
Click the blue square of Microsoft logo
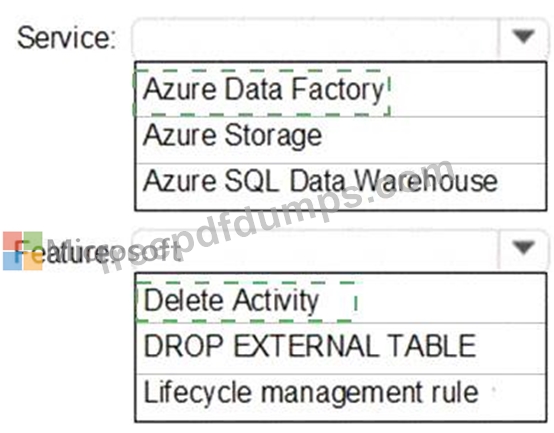[x=12, y=261]
